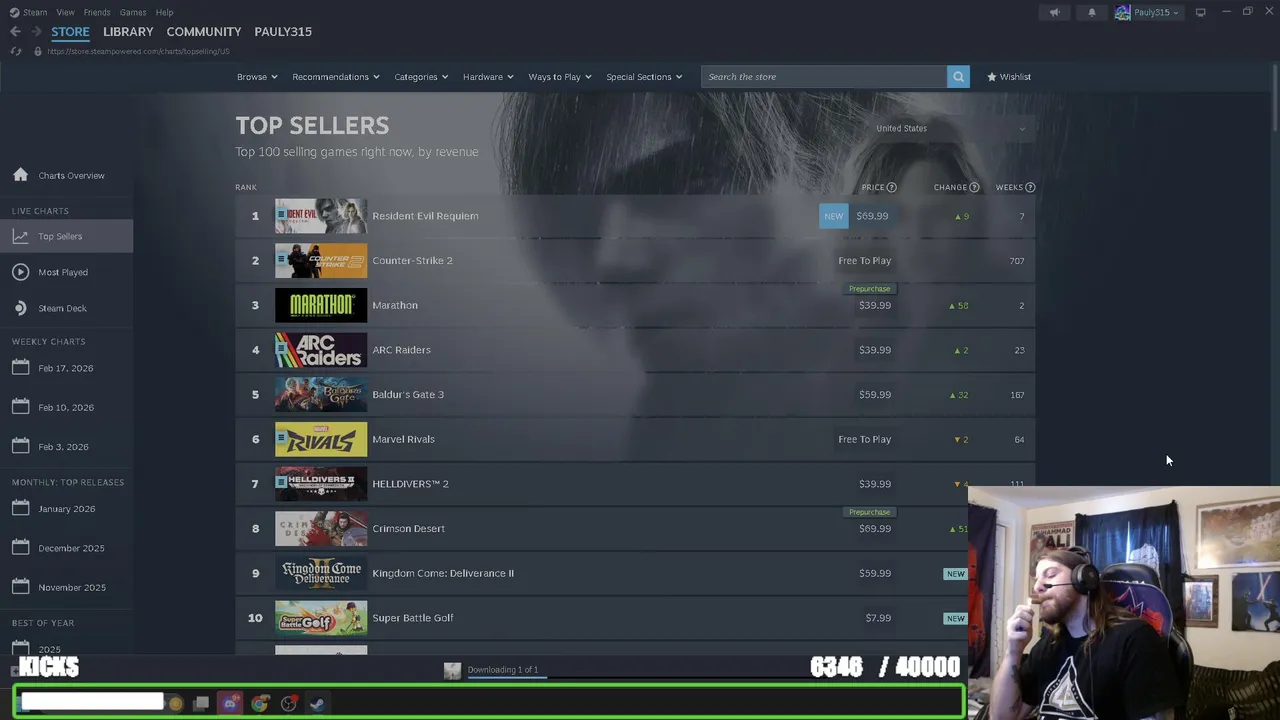Click the Steam Deck chart icon
Viewport: 1280px width, 720px height.
click(21, 308)
